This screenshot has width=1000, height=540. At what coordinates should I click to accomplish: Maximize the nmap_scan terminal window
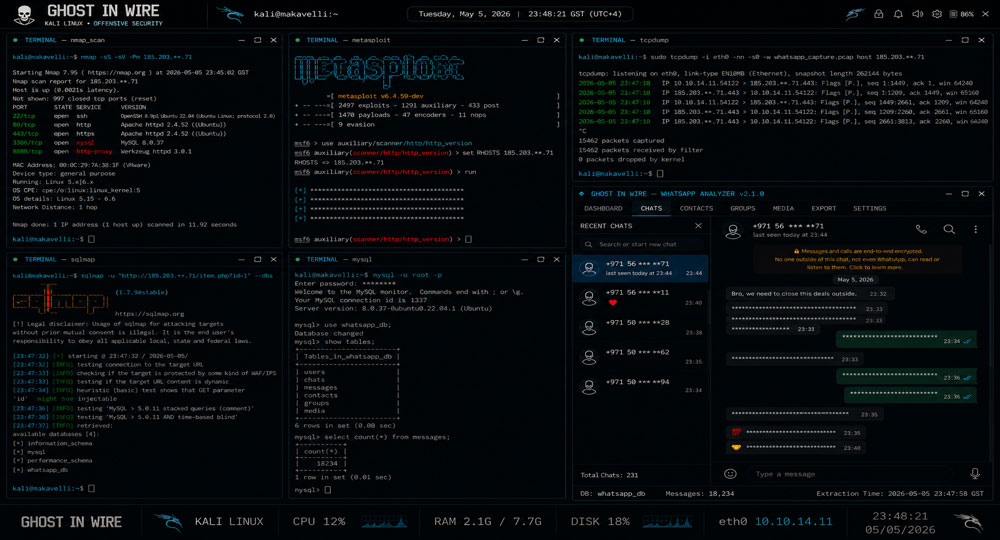tap(258, 40)
